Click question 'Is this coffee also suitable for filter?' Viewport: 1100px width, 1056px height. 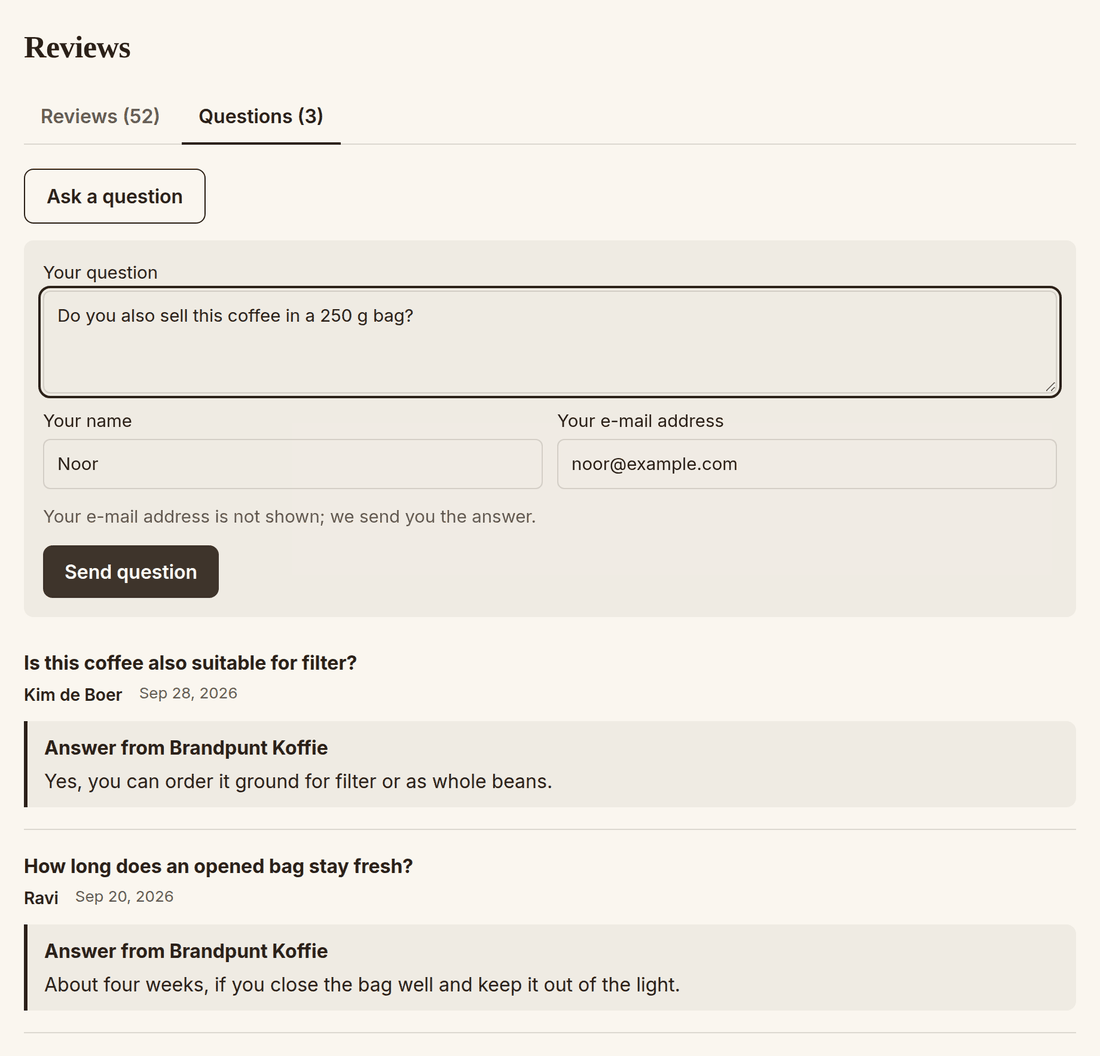click(x=191, y=663)
